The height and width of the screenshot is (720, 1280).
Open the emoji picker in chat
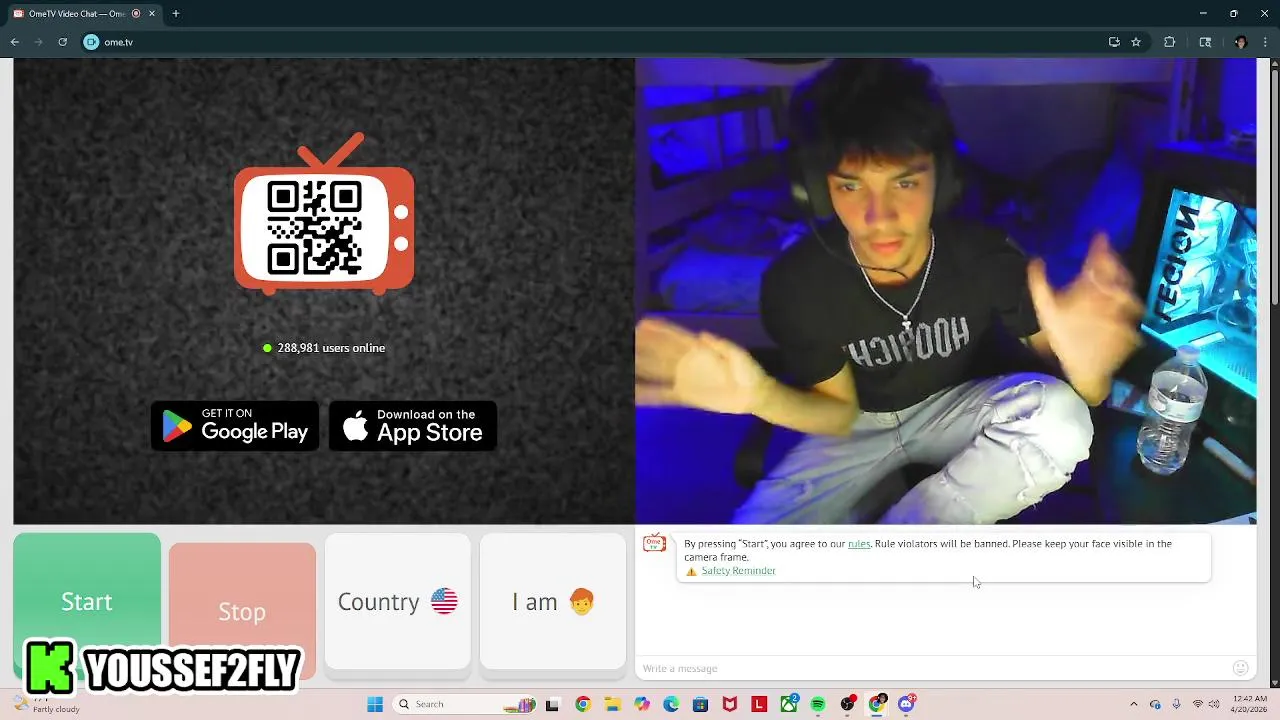pyautogui.click(x=1241, y=668)
